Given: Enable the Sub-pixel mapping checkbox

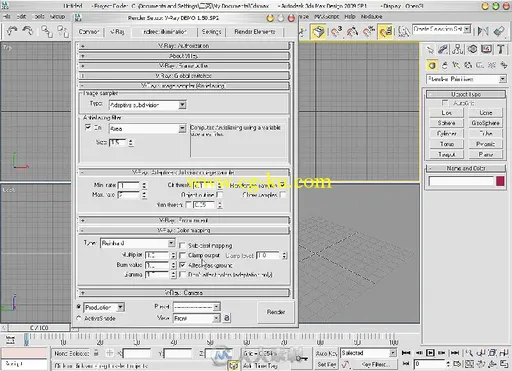Looking at the screenshot, I should (182, 245).
